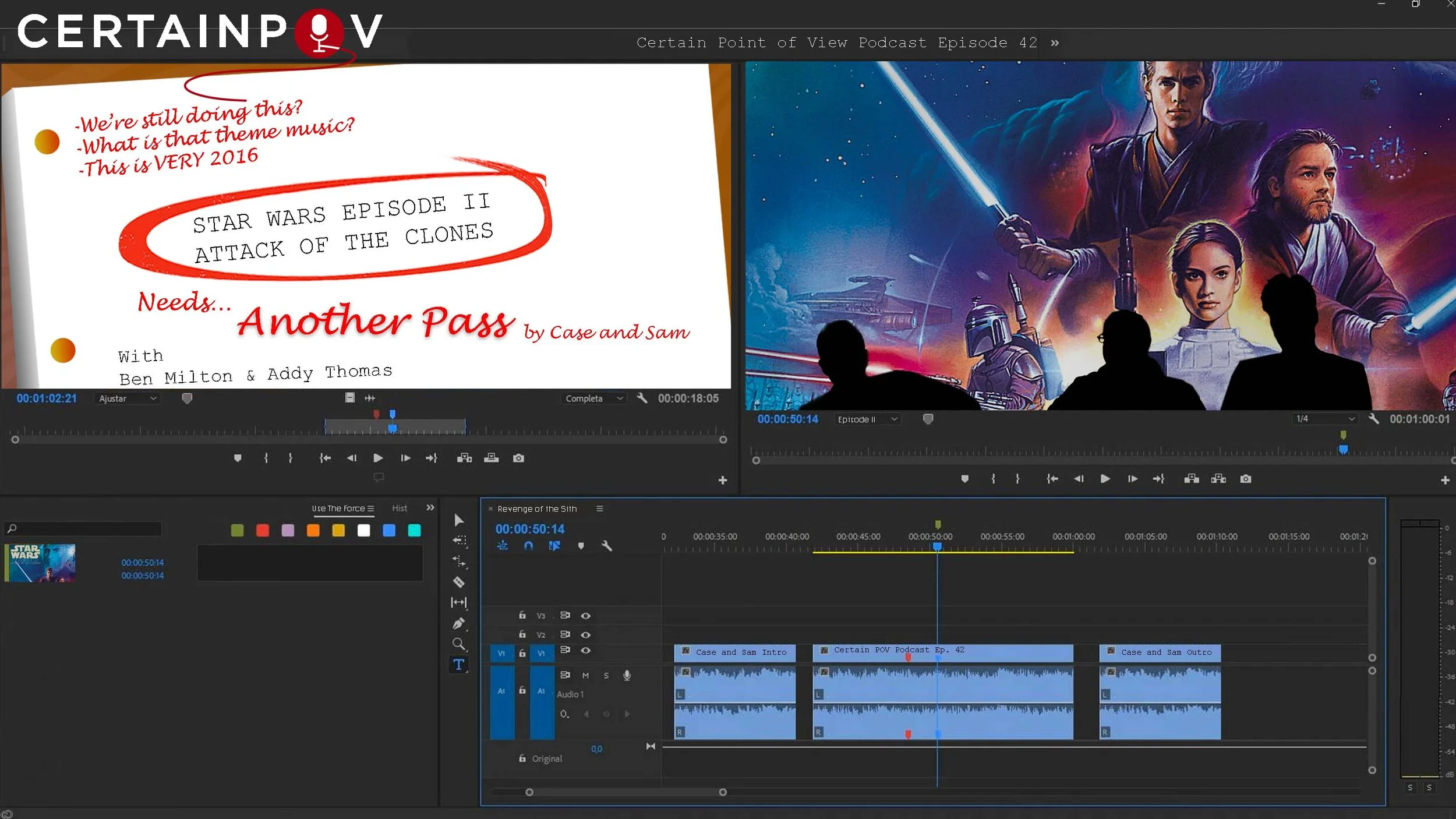Click Mark Out in the Source monitor
Viewport: 1456px width, 819px height.
pyautogui.click(x=291, y=458)
